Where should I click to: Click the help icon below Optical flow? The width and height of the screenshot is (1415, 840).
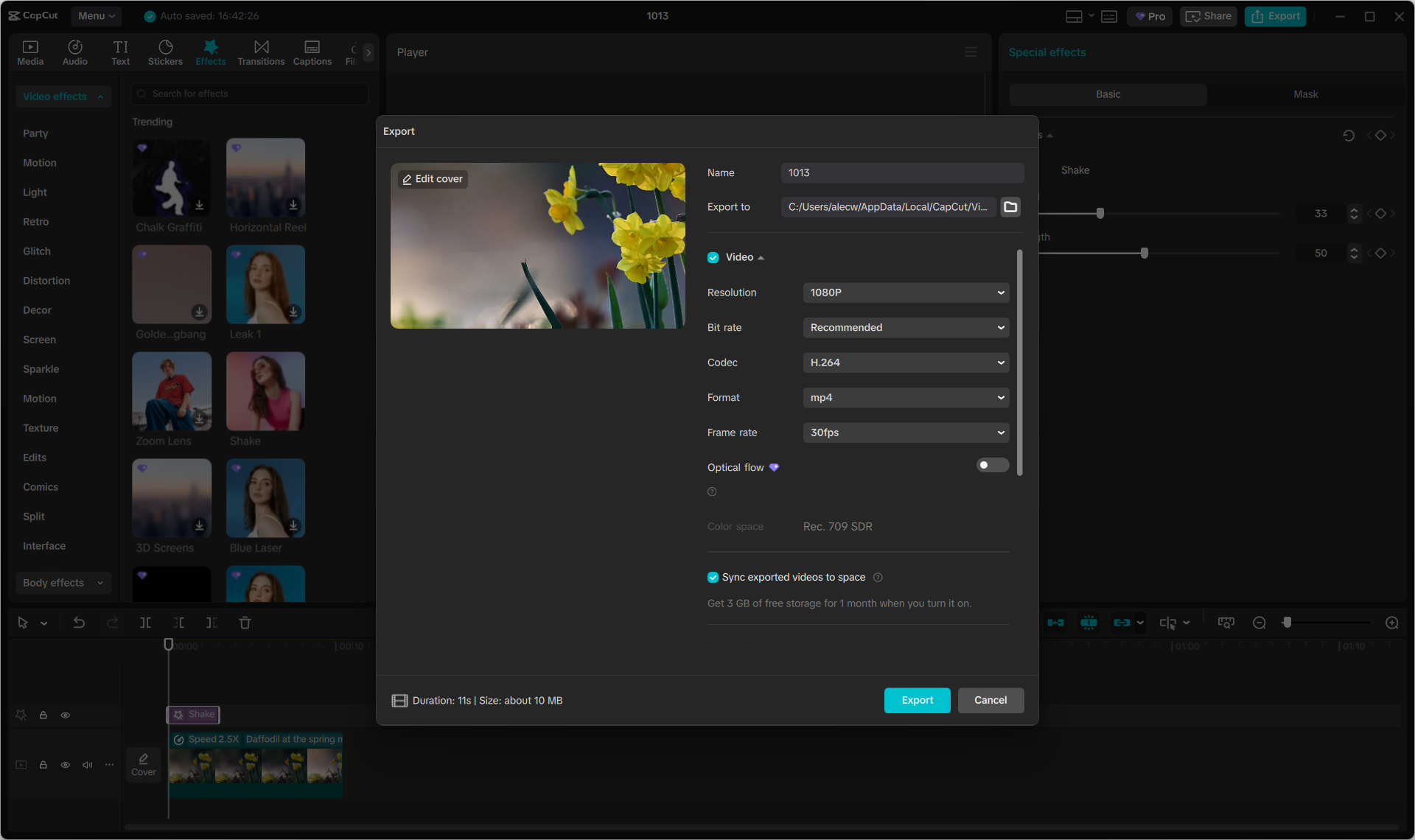click(x=712, y=491)
